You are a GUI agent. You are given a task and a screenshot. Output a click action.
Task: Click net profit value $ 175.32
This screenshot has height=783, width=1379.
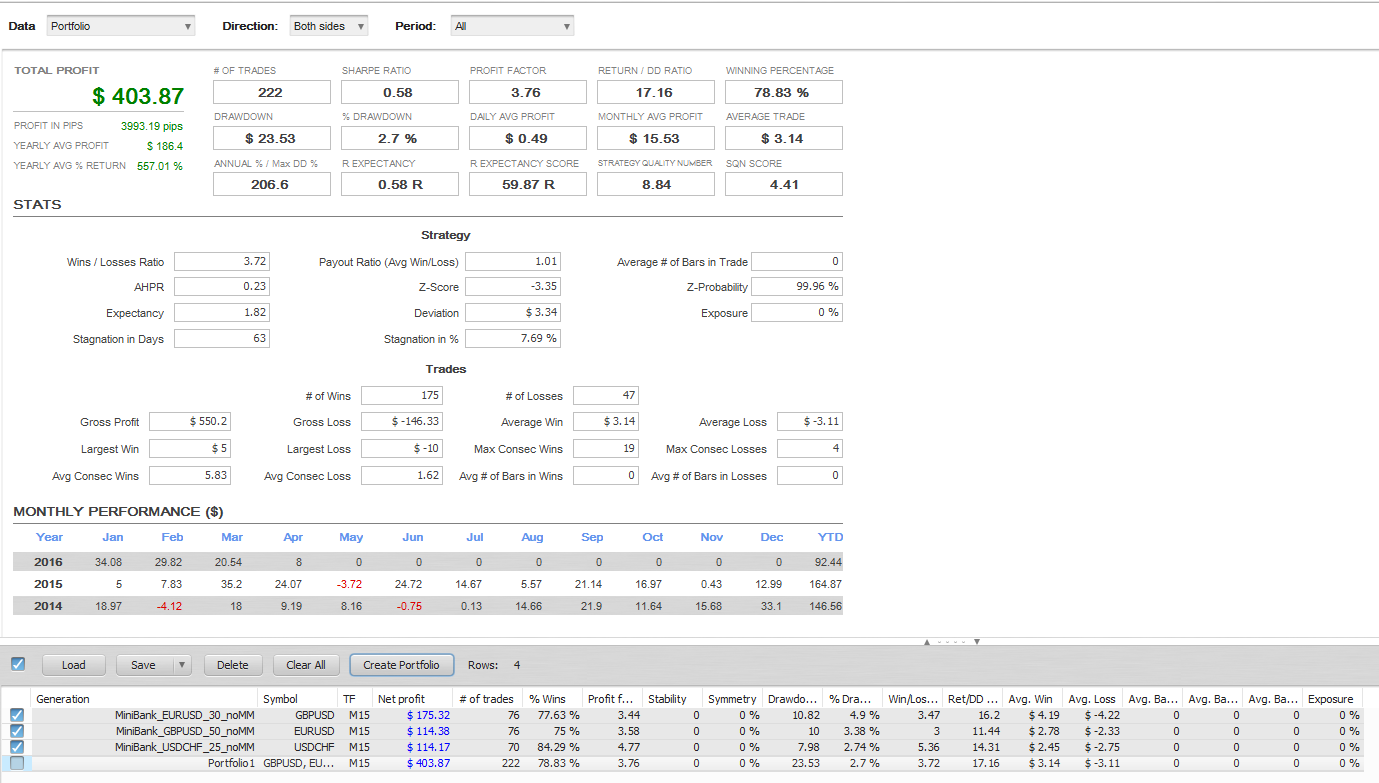click(428, 715)
